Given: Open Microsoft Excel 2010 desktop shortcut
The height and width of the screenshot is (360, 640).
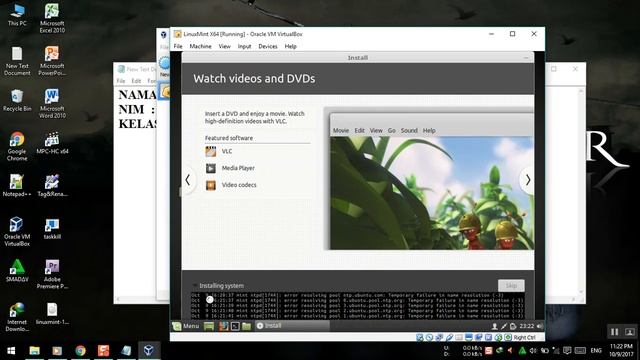Looking at the screenshot, I should click(x=52, y=18).
